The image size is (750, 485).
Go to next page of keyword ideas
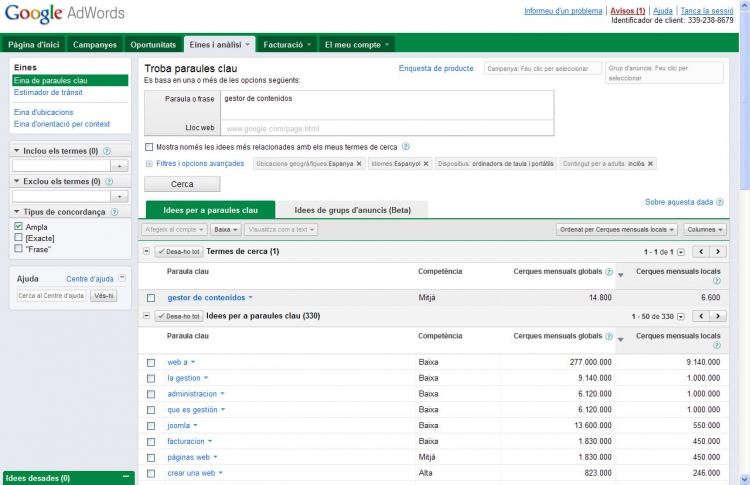point(717,316)
